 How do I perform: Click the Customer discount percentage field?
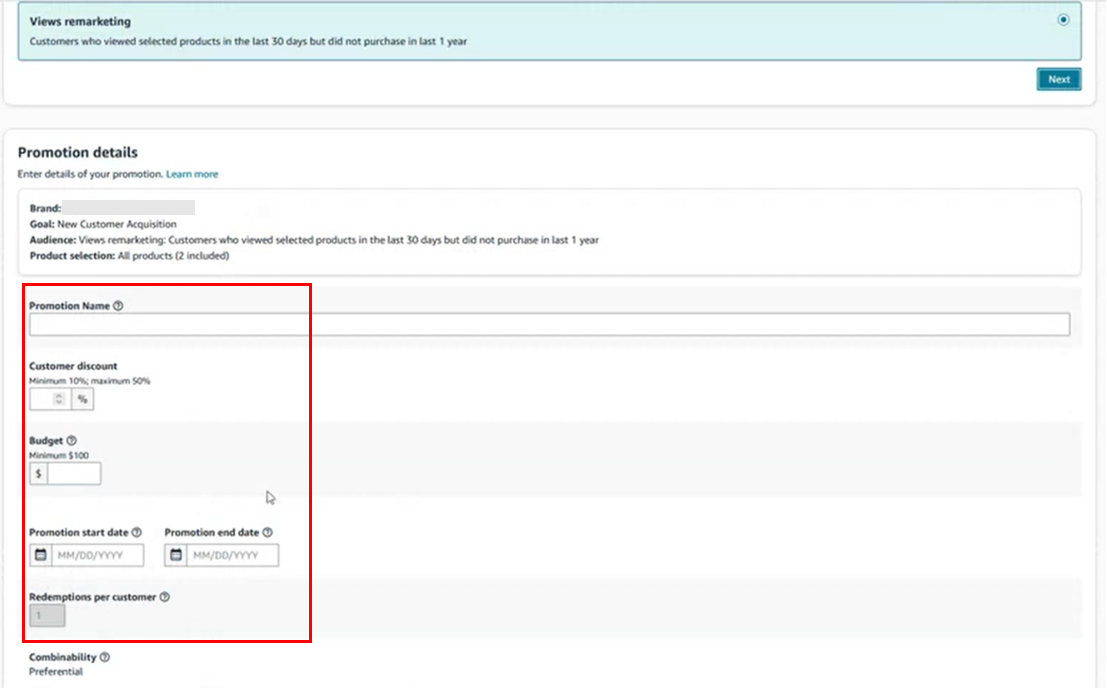pyautogui.click(x=51, y=399)
